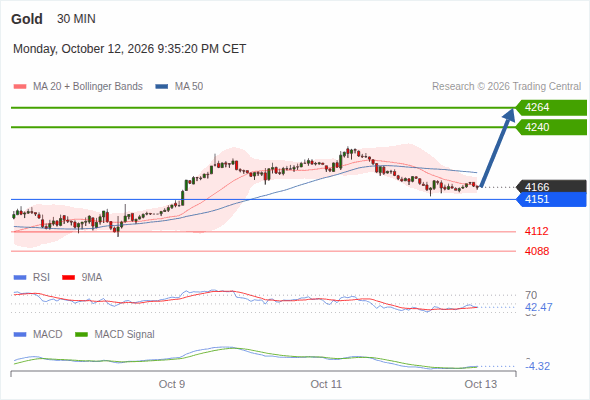Click the MACD Signal green swatch
Viewport: 590px width, 400px height.
click(x=81, y=335)
